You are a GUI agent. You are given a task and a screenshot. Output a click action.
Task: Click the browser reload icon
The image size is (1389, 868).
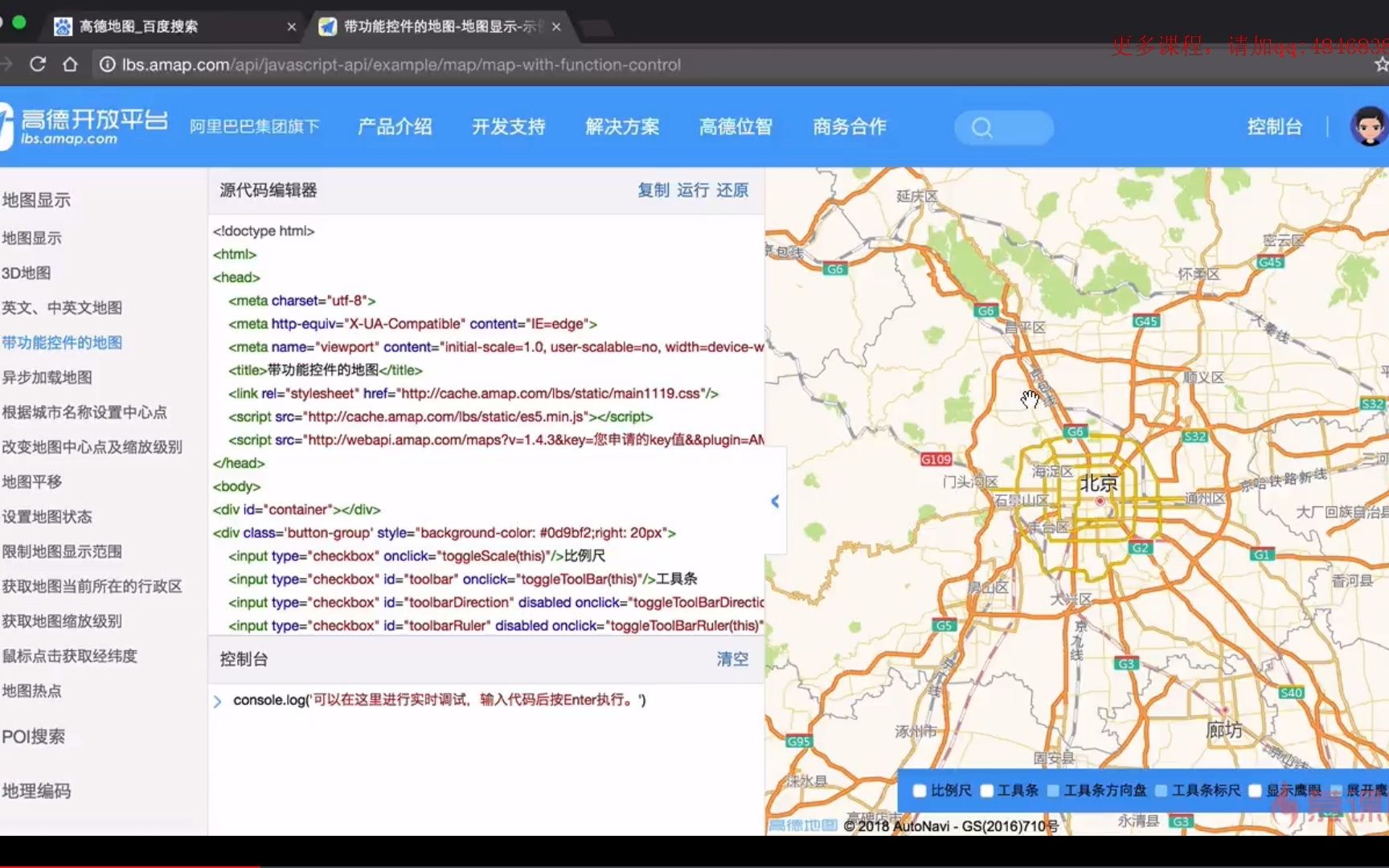click(38, 64)
